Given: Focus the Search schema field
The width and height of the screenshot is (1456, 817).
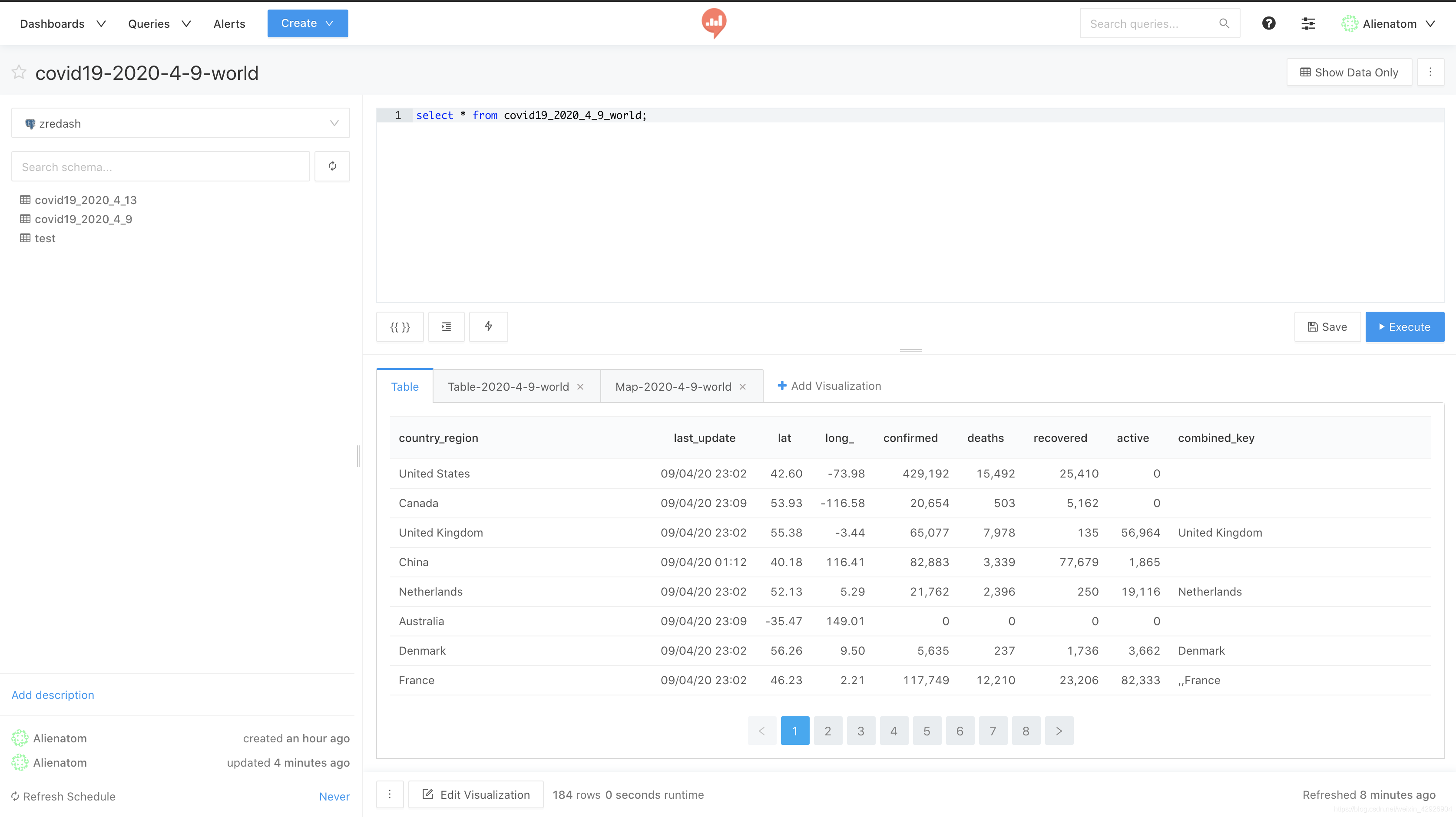Looking at the screenshot, I should pos(161,166).
